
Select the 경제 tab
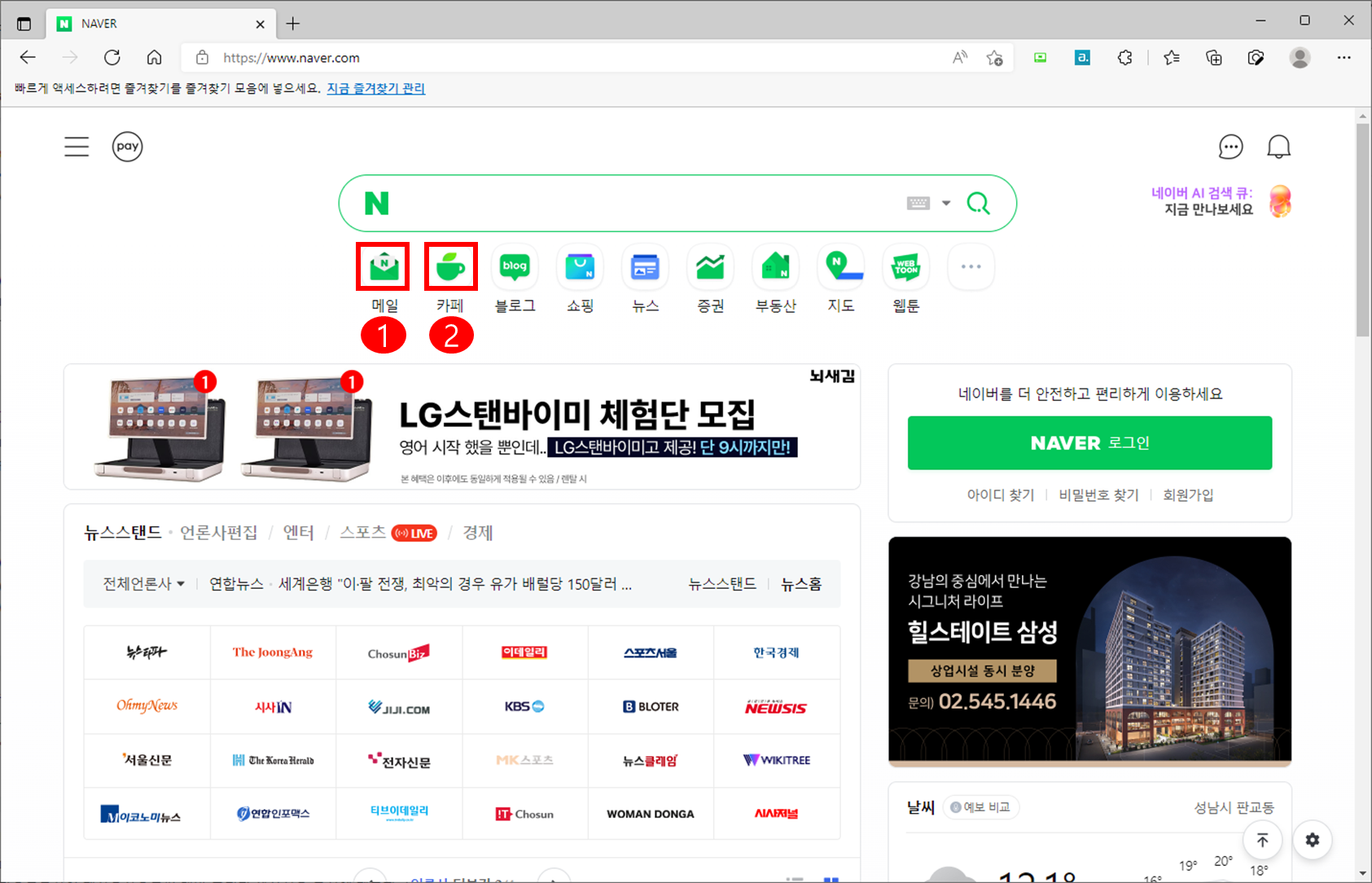tap(478, 533)
